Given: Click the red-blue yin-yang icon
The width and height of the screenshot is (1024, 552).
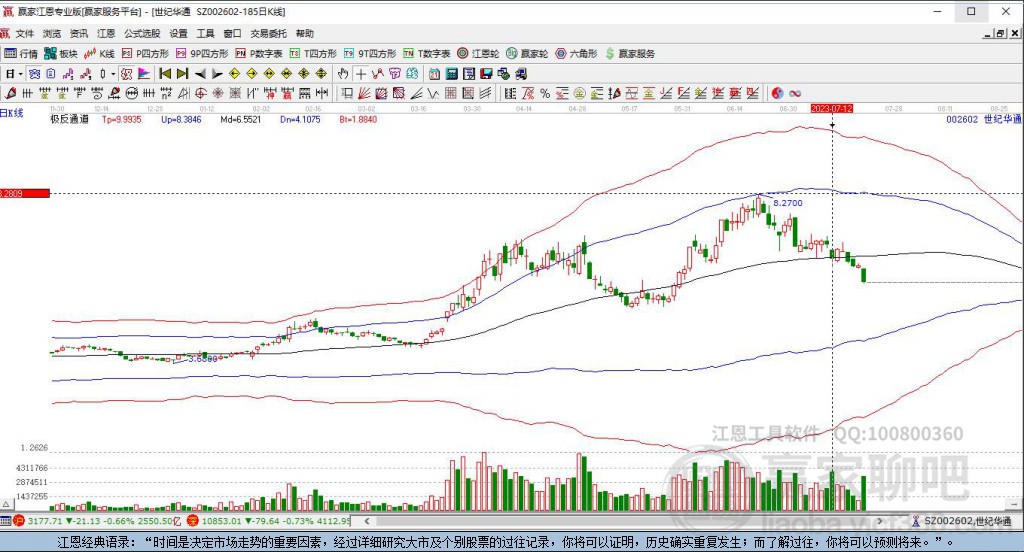Looking at the screenshot, I should pos(777,93).
